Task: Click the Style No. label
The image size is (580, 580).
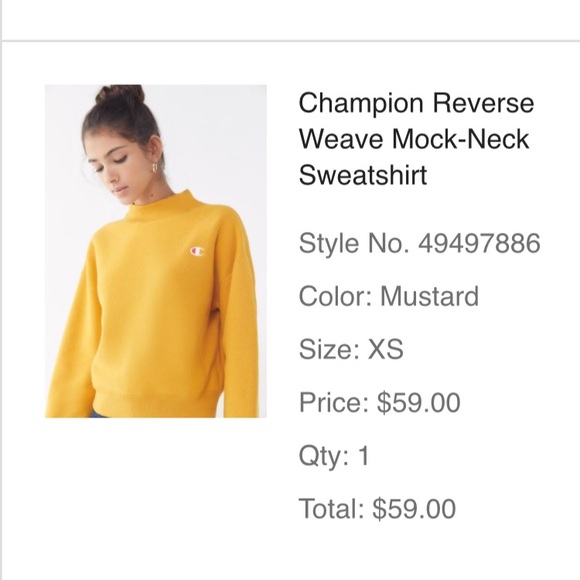Action: point(354,243)
